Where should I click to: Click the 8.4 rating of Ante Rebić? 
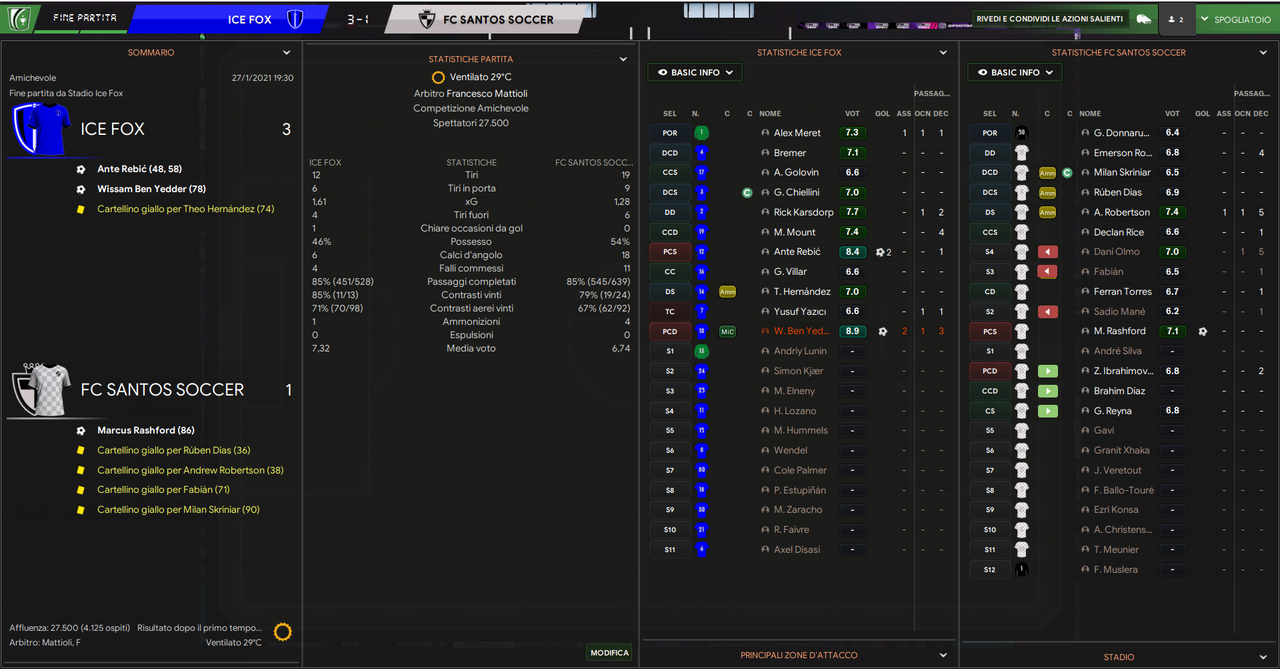coord(853,252)
